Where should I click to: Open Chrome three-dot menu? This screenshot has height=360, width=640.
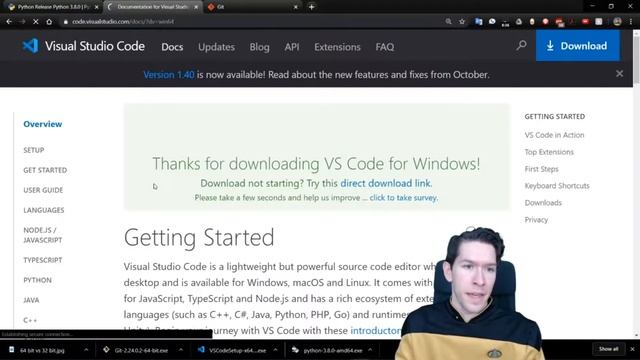[631, 22]
